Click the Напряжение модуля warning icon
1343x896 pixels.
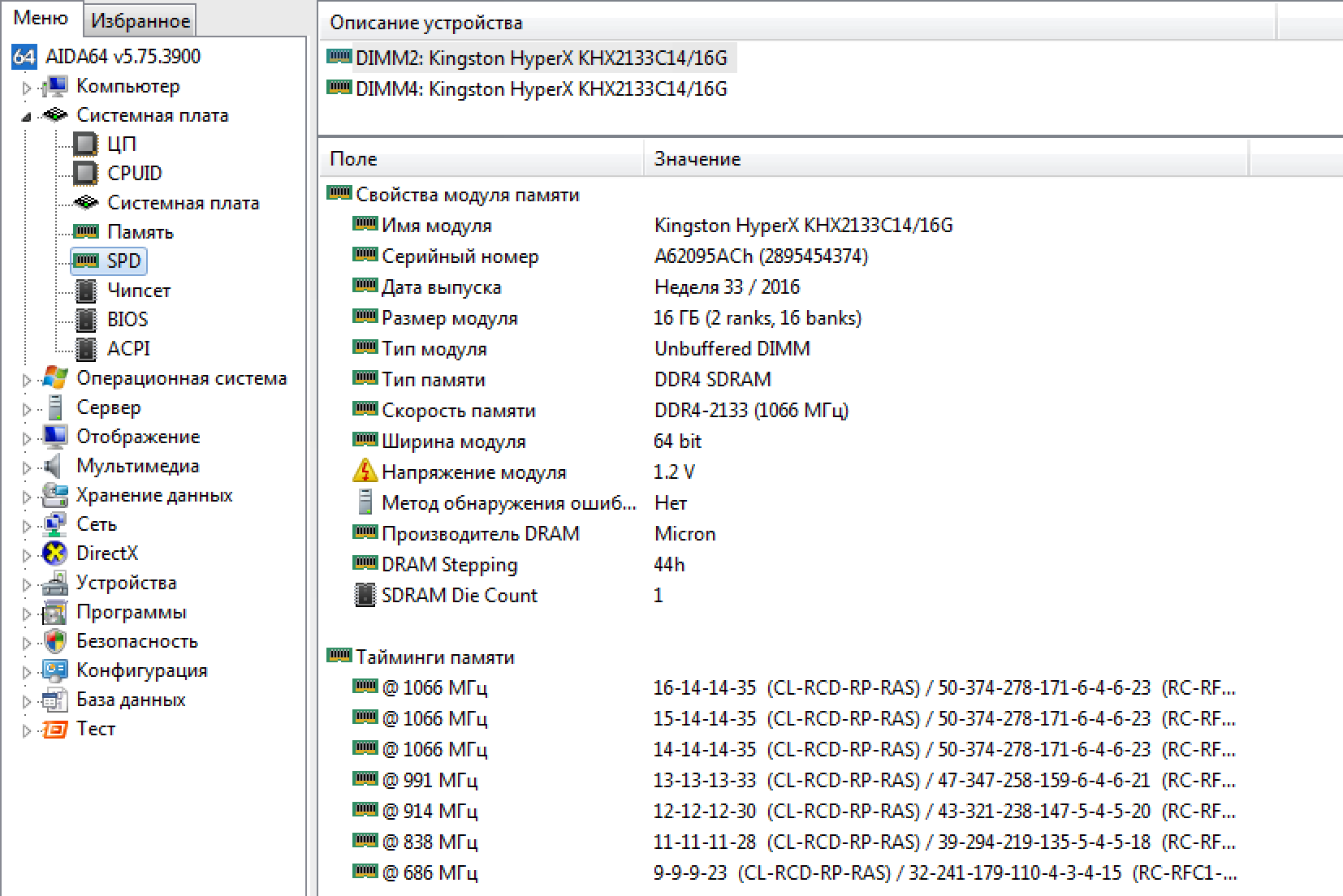click(x=365, y=472)
